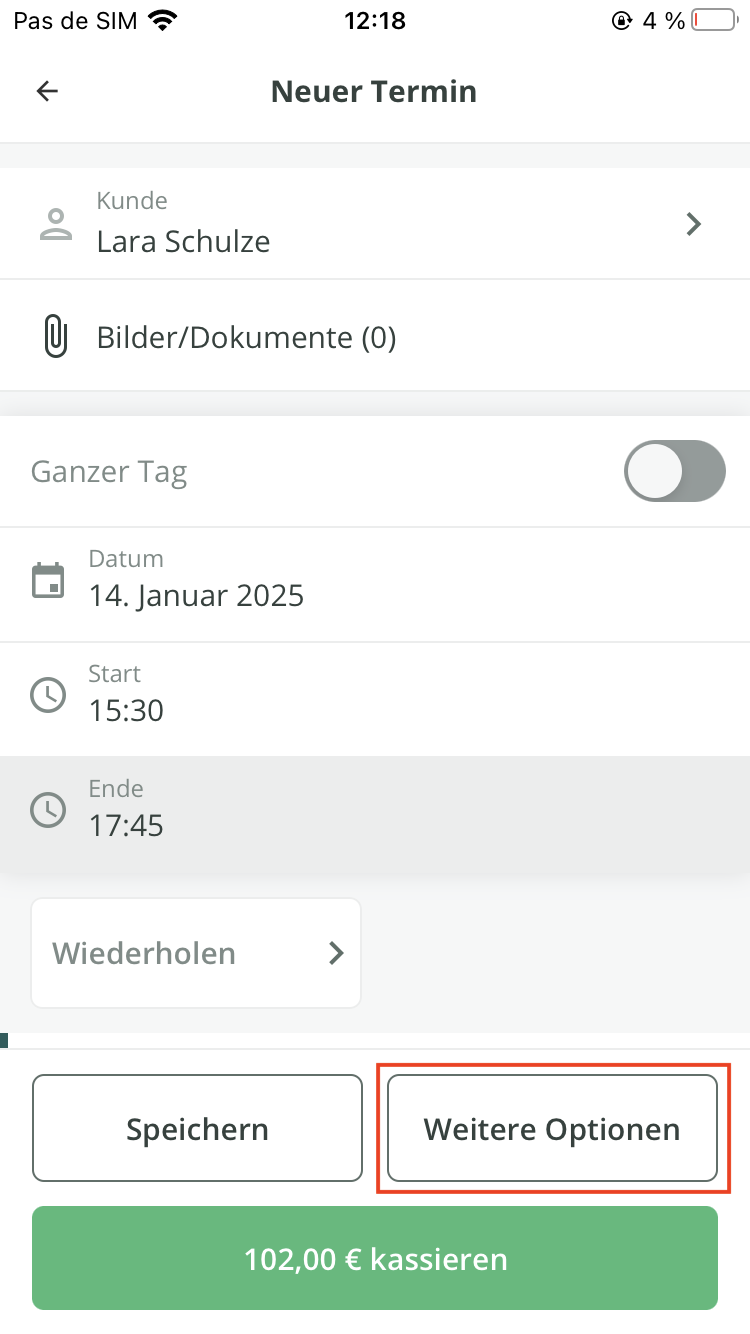750x1334 pixels.
Task: Edit the start time 15:30
Action: point(126,711)
